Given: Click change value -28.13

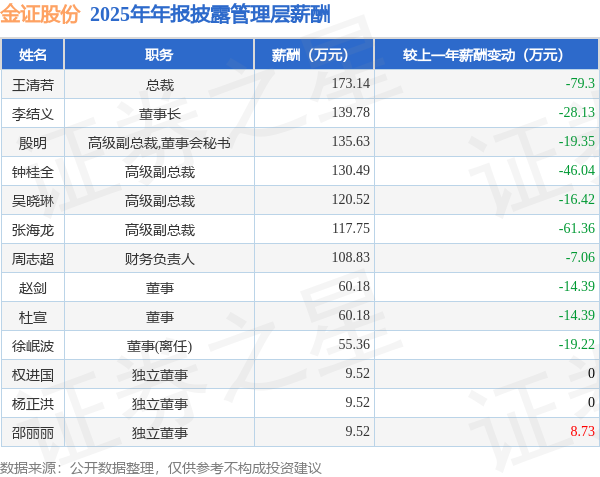Looking at the screenshot, I should click(577, 112).
